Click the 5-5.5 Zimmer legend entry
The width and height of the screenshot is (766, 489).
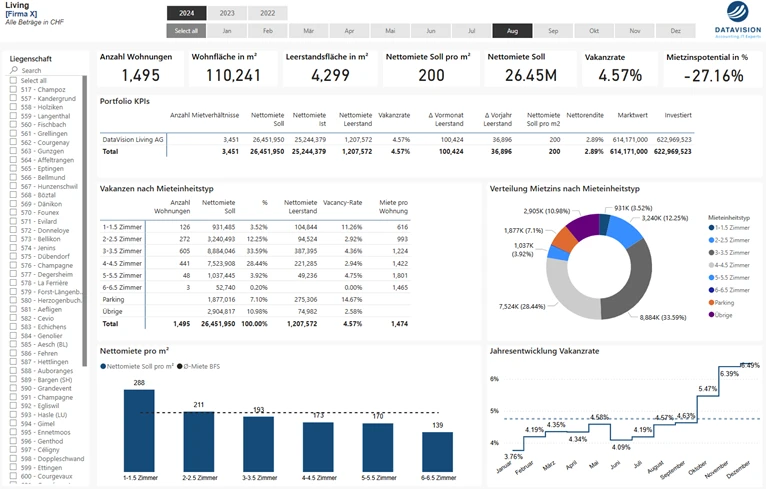(729, 277)
